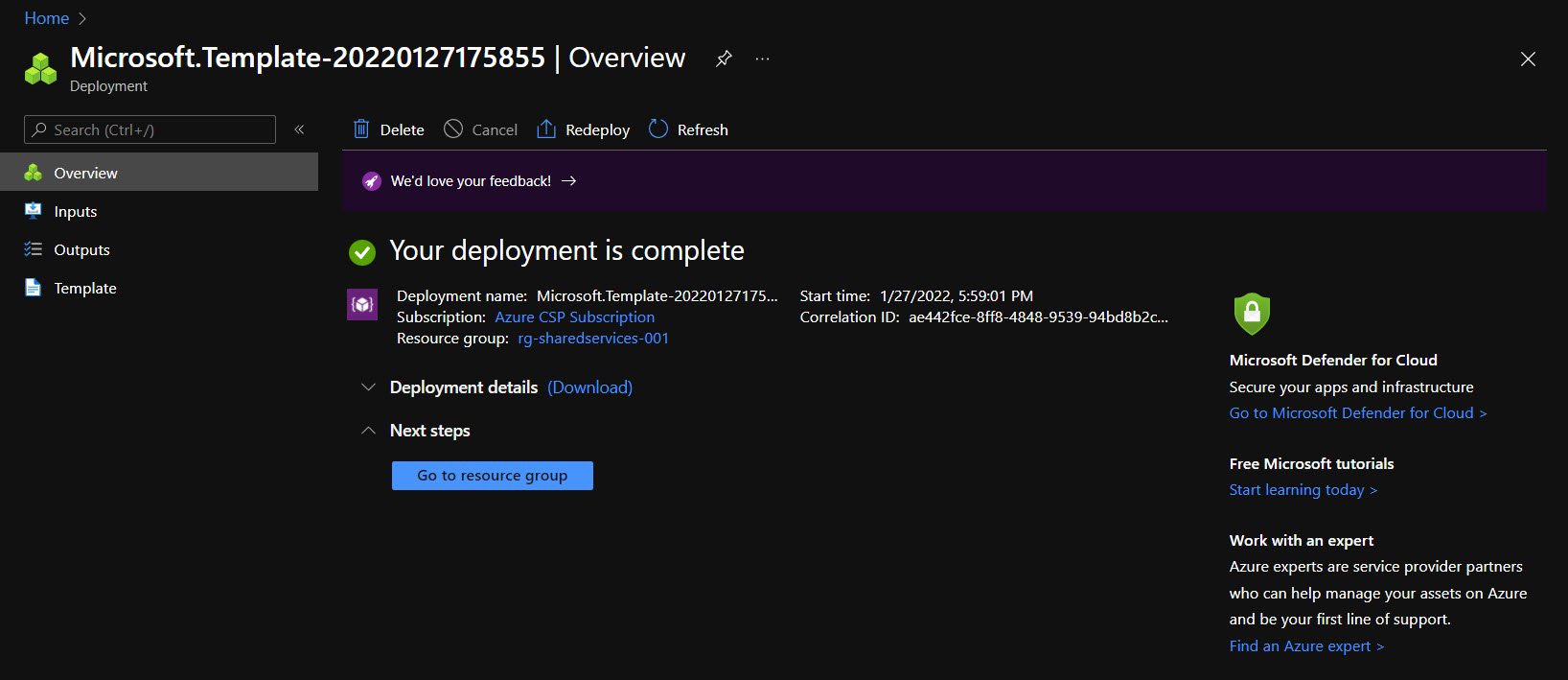The width and height of the screenshot is (1568, 680).
Task: Click the Redeploy upload icon
Action: [x=546, y=129]
